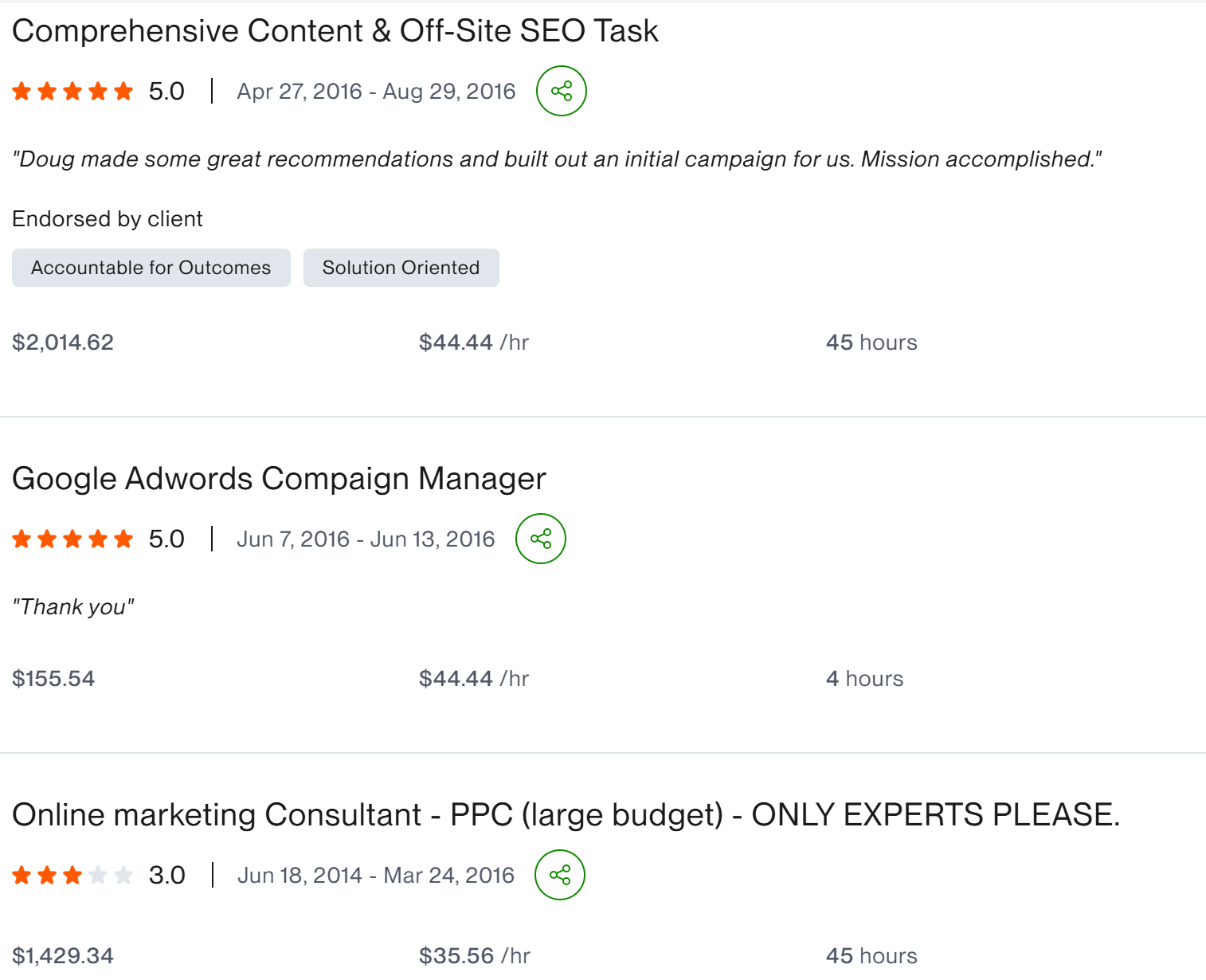Click the Endorsed by client label
The height and width of the screenshot is (980, 1206).
coord(108,219)
